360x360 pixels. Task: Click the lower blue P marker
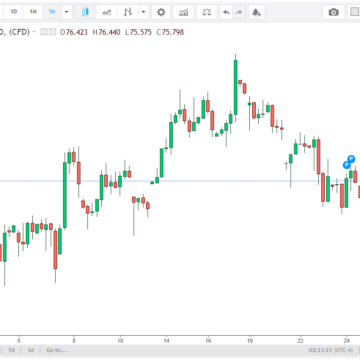pos(347,165)
